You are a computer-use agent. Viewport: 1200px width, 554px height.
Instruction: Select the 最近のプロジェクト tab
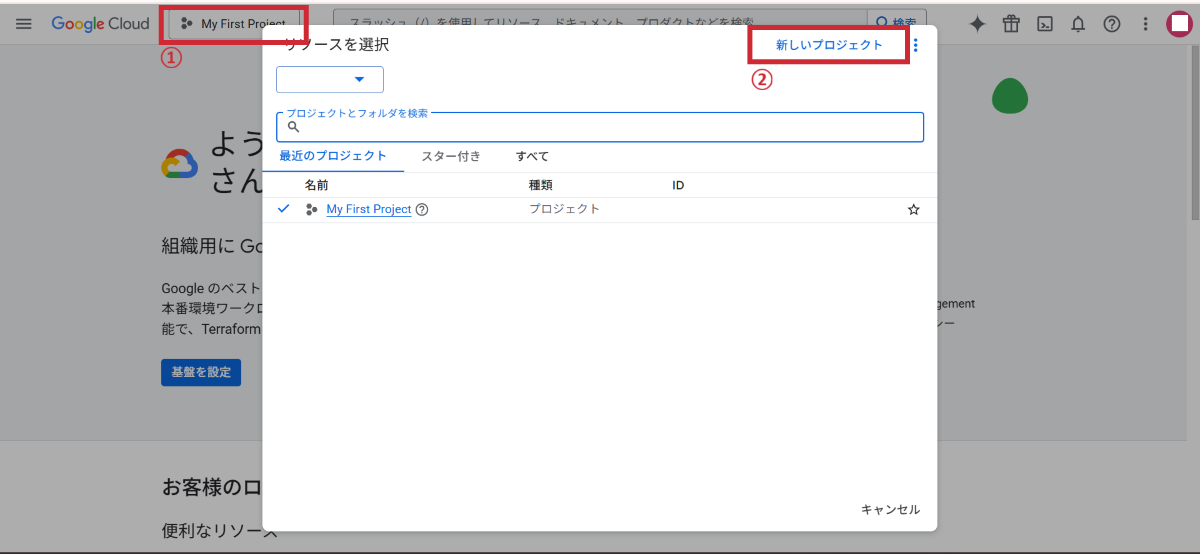point(333,156)
